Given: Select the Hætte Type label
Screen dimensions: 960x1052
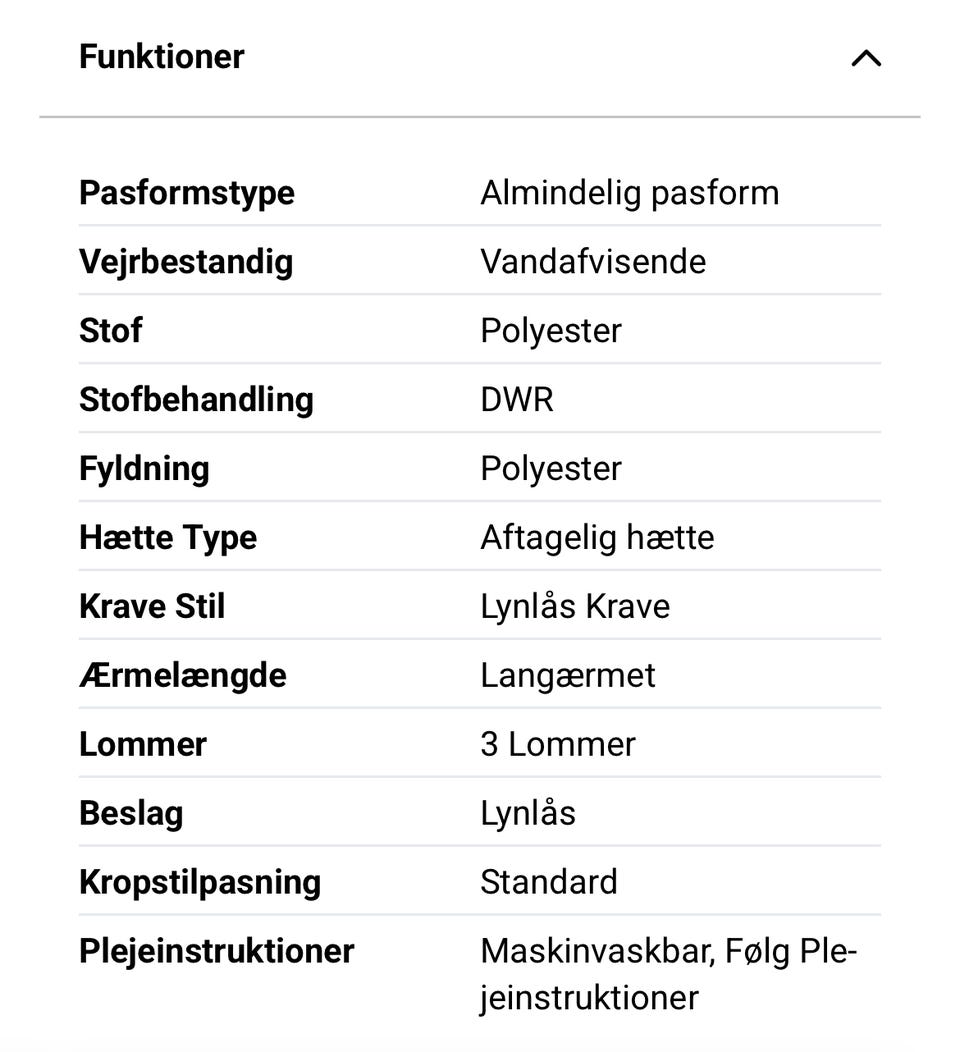Looking at the screenshot, I should (x=168, y=537).
